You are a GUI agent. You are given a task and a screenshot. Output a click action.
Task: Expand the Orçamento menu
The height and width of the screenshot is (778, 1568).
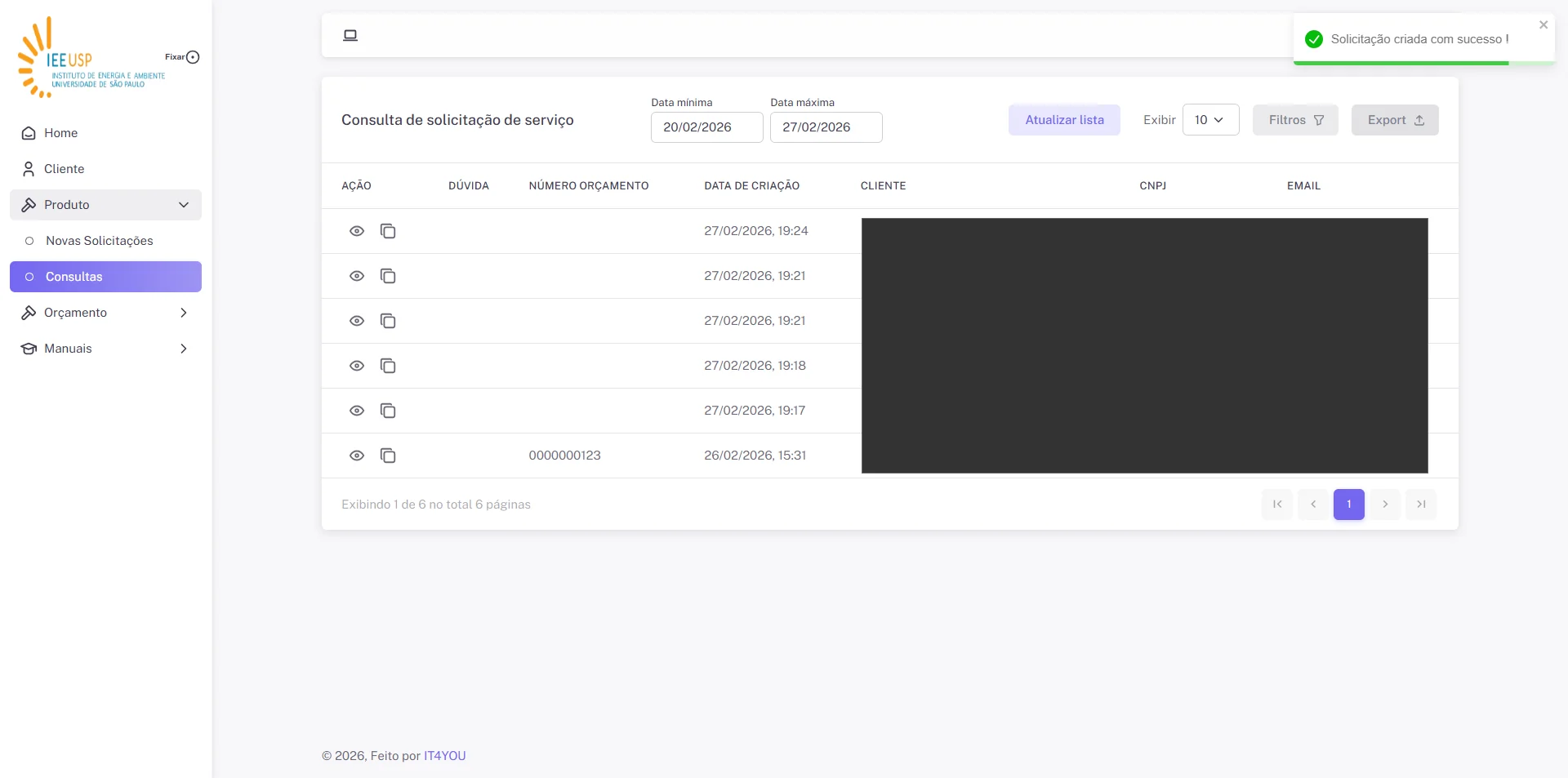[105, 313]
